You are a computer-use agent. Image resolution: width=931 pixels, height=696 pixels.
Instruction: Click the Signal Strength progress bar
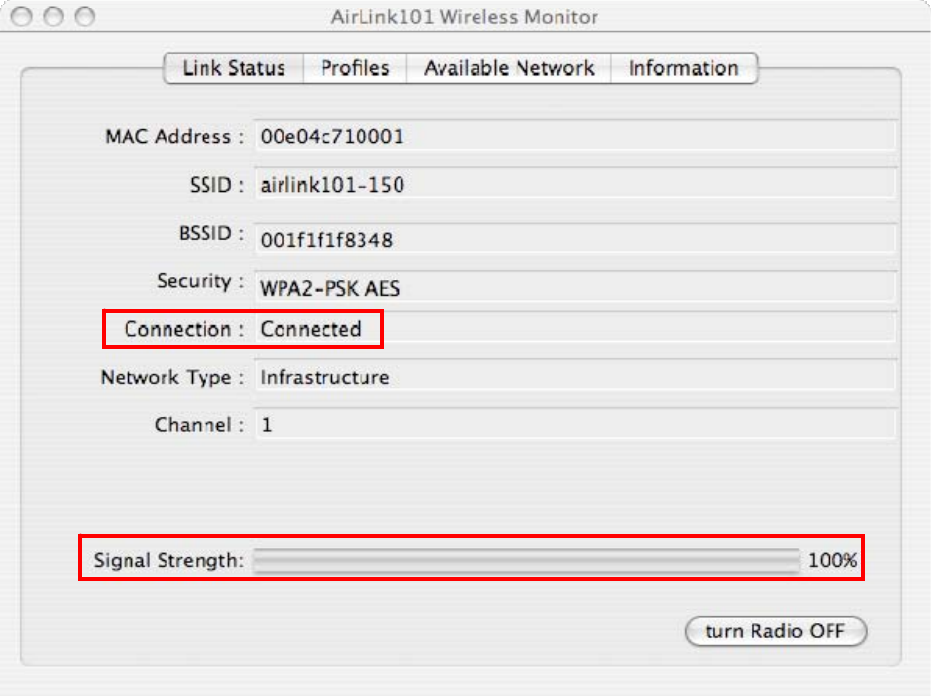pos(526,560)
